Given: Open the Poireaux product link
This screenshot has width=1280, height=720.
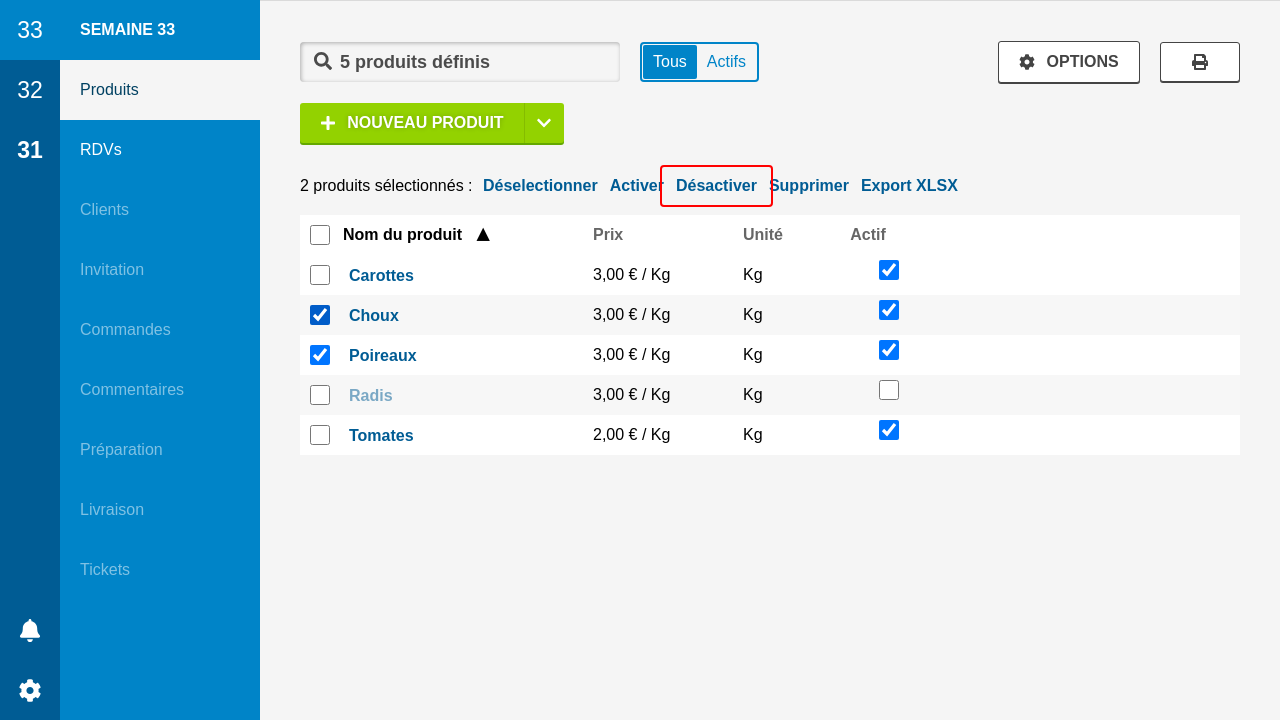Looking at the screenshot, I should (x=382, y=355).
